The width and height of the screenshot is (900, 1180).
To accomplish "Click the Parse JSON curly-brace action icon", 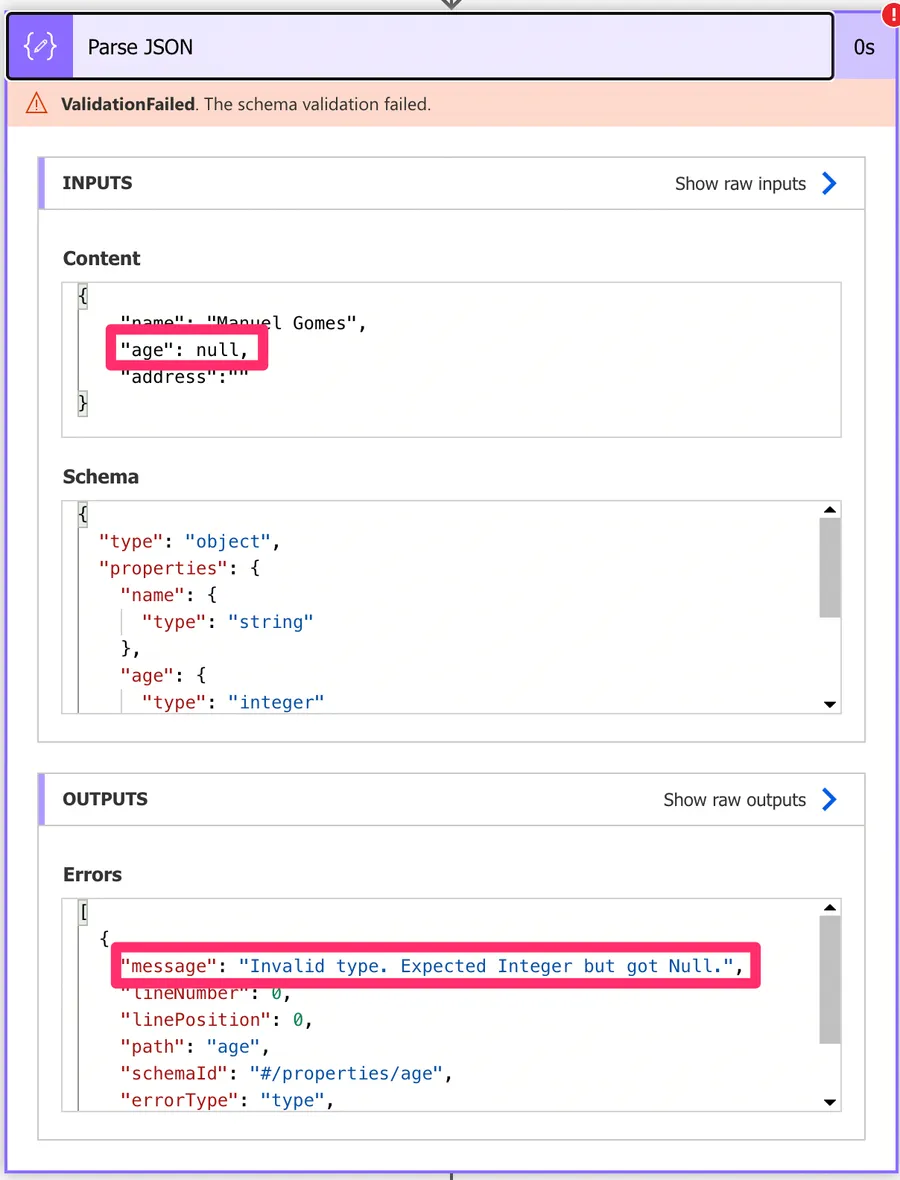I will click(40, 47).
